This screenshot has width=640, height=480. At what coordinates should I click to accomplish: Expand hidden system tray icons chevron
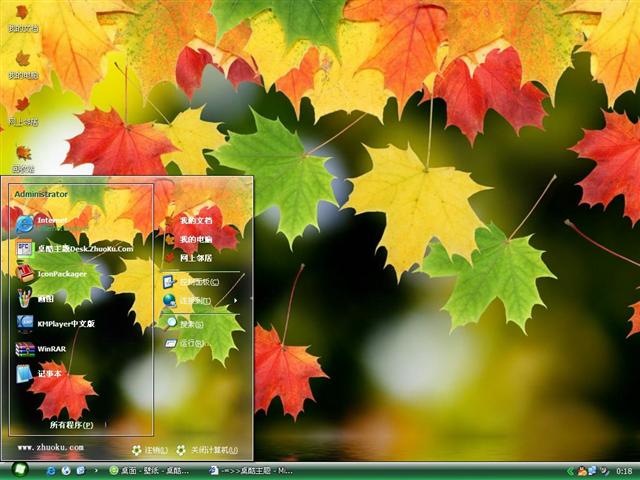coord(570,471)
